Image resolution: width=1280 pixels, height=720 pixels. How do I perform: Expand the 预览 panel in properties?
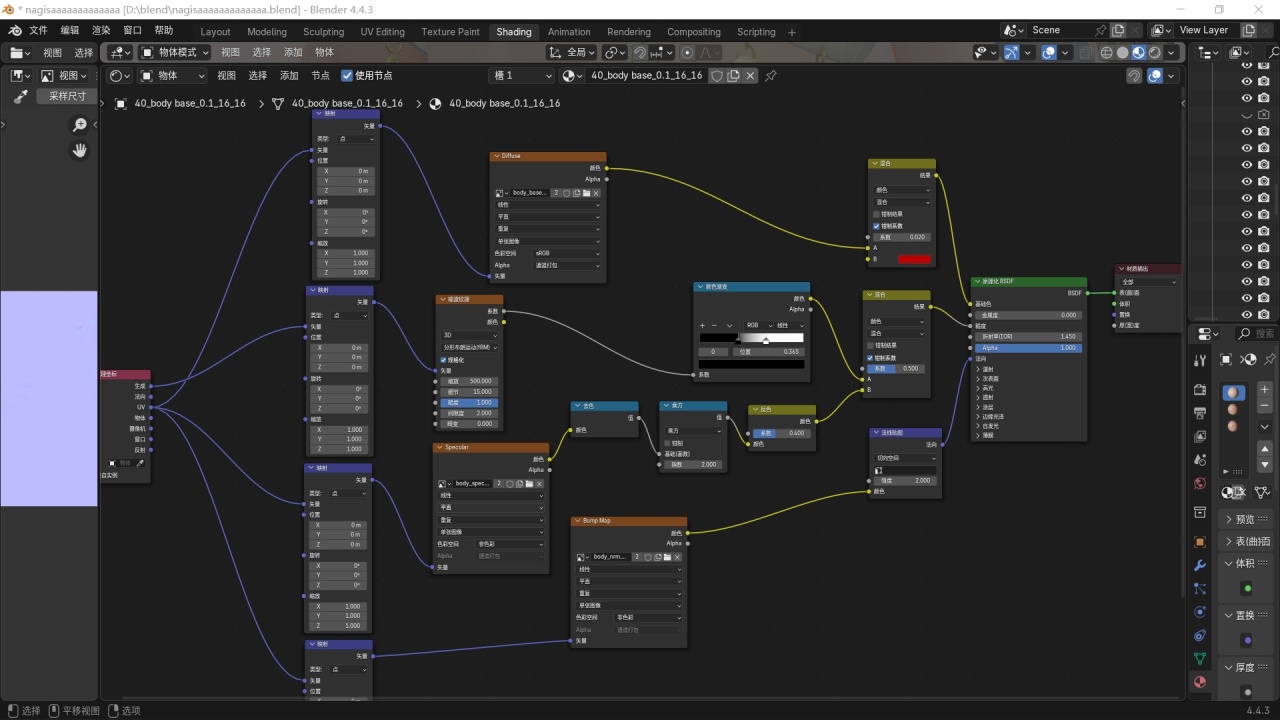tap(1245, 519)
